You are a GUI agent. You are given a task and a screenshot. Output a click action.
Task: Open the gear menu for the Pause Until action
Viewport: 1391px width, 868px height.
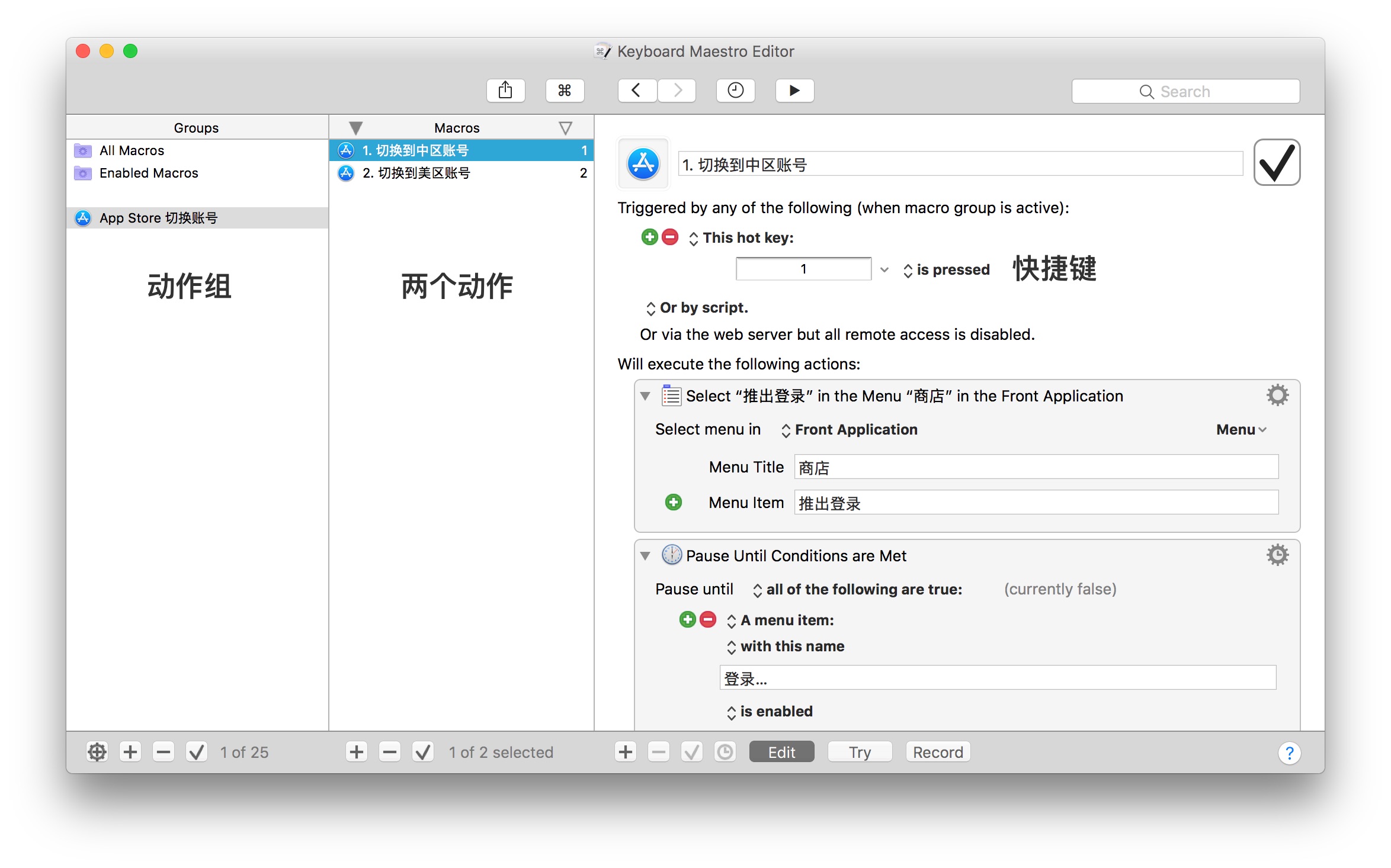tap(1277, 555)
